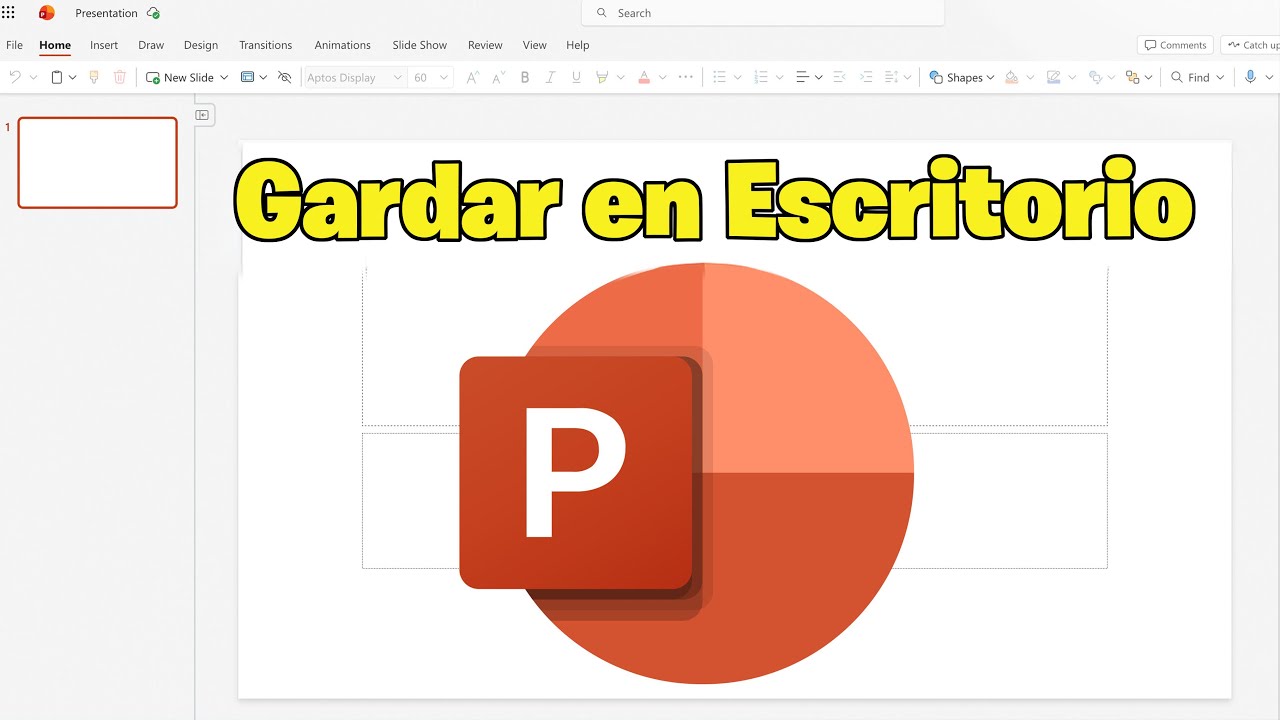Click the Presentation file name
This screenshot has width=1280, height=720.
pos(106,13)
